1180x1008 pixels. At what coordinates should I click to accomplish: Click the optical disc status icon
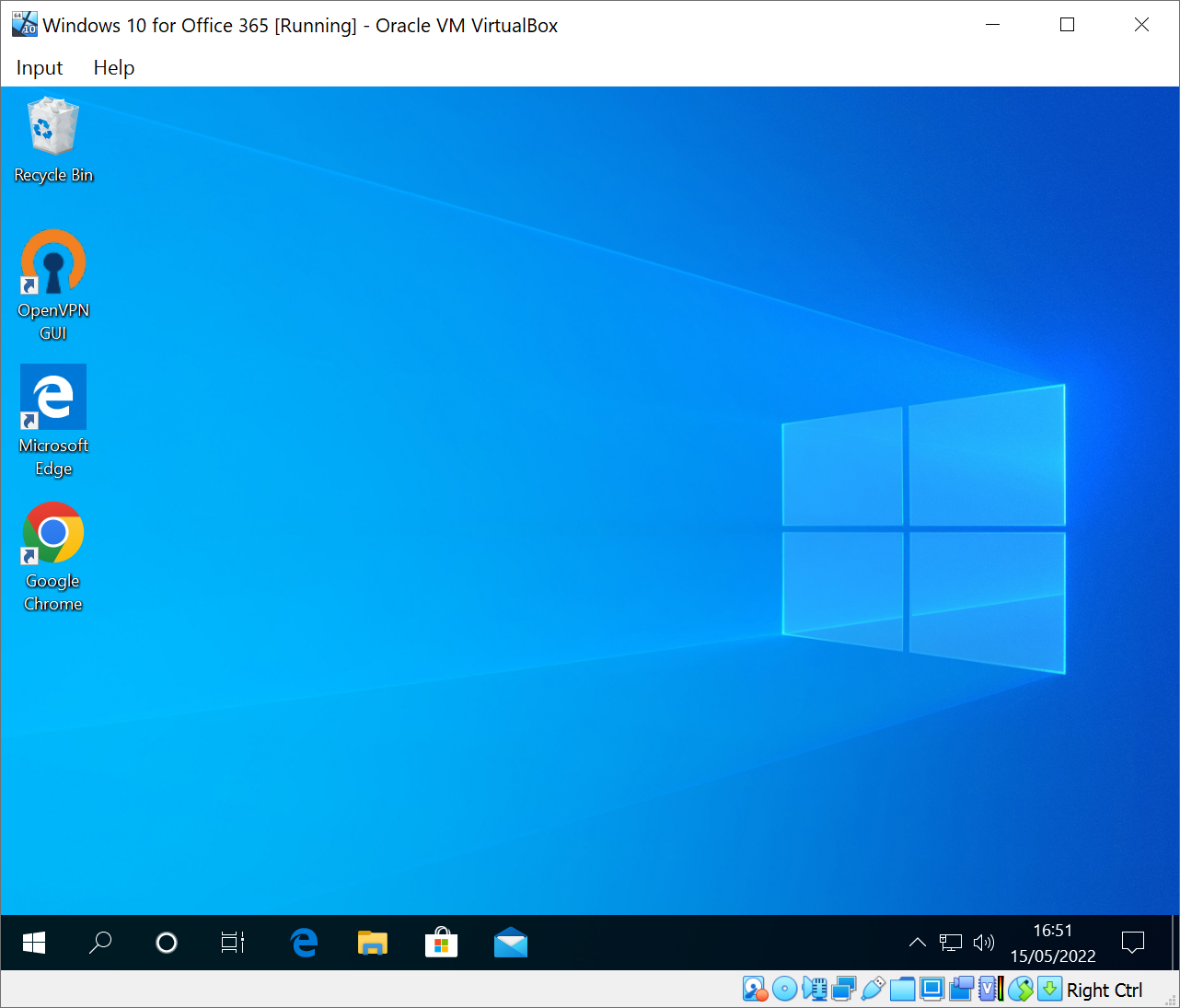[x=784, y=990]
